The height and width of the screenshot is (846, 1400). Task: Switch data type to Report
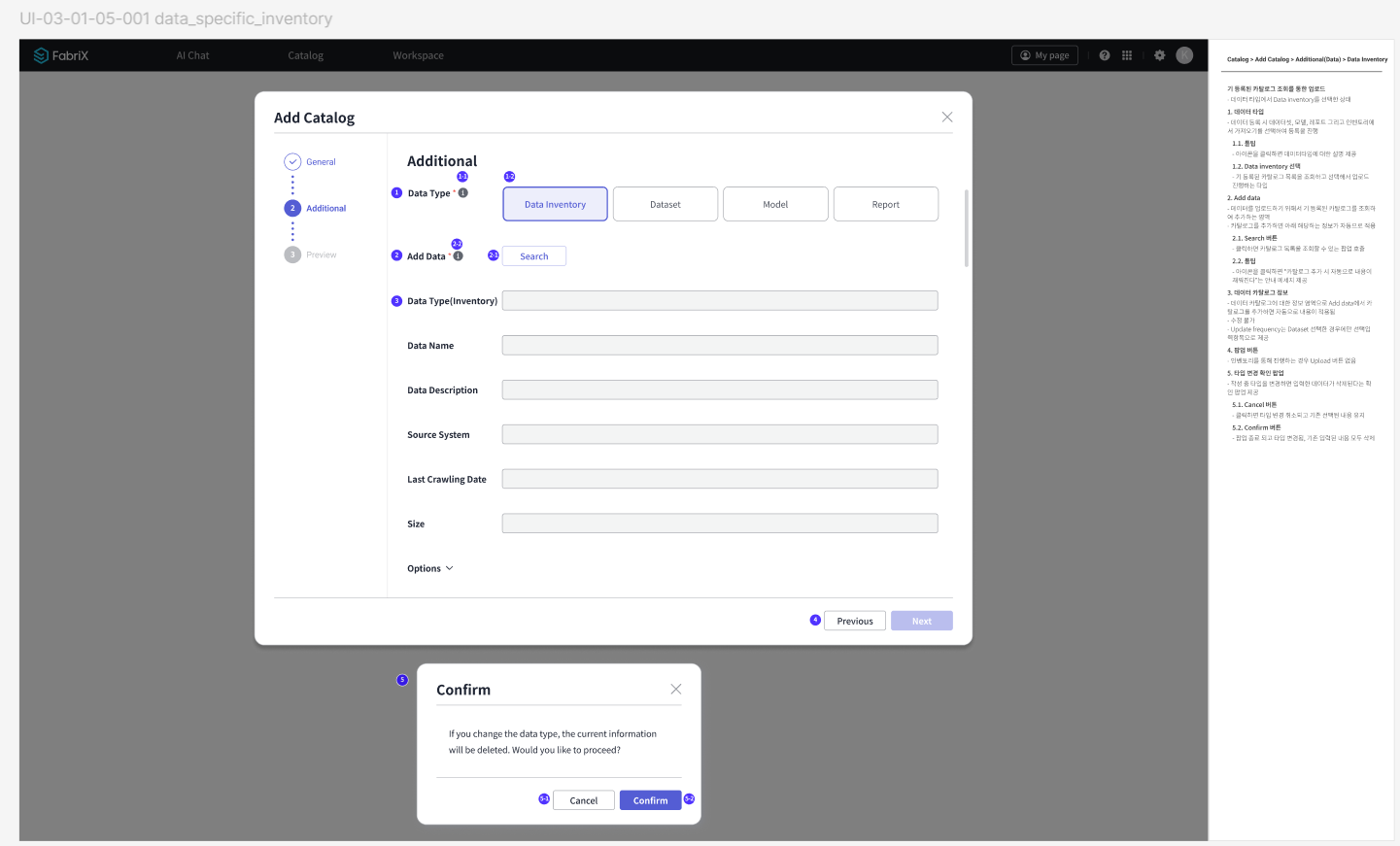[x=886, y=204]
